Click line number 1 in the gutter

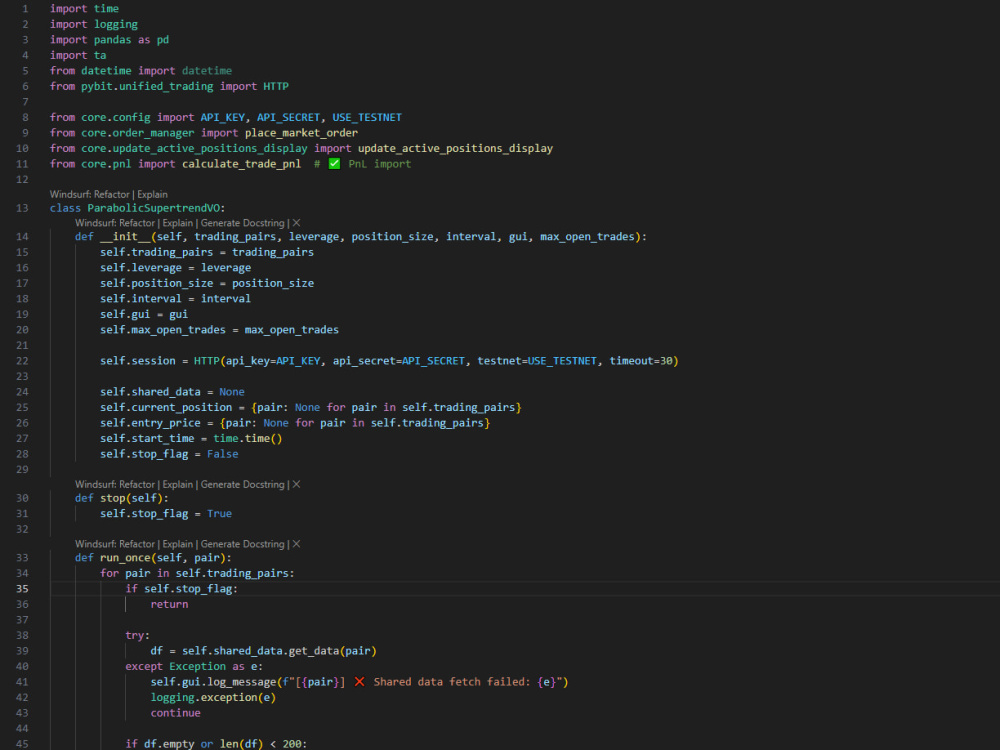[25, 9]
